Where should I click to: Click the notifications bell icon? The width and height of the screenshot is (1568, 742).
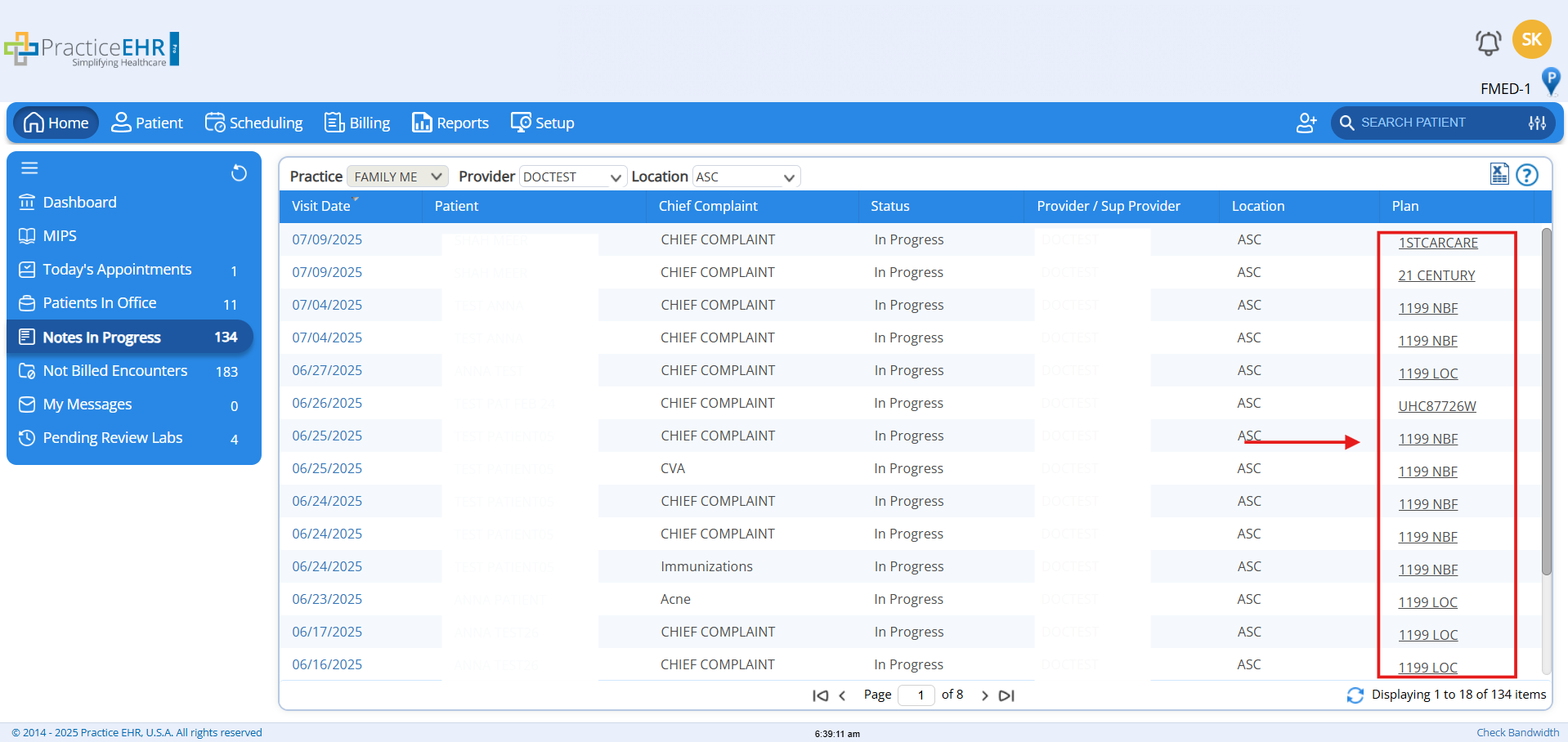(1488, 42)
